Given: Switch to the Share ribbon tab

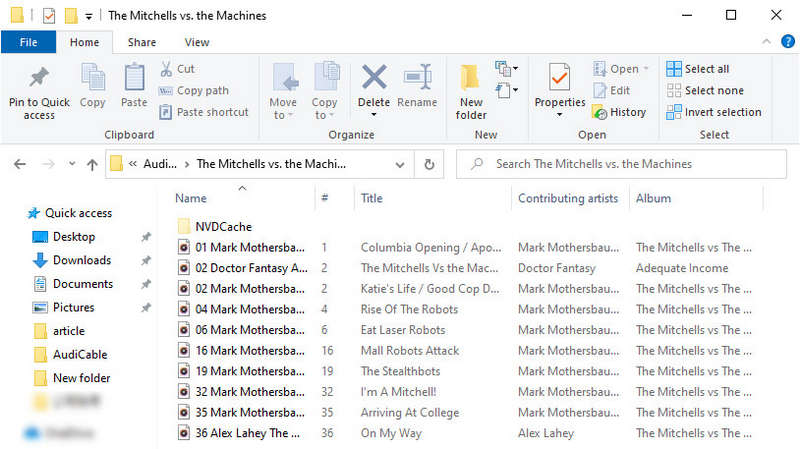Looking at the screenshot, I should tap(142, 42).
